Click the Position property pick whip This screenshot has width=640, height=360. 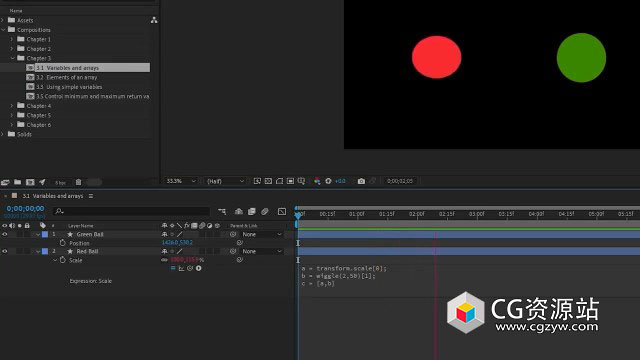point(240,243)
